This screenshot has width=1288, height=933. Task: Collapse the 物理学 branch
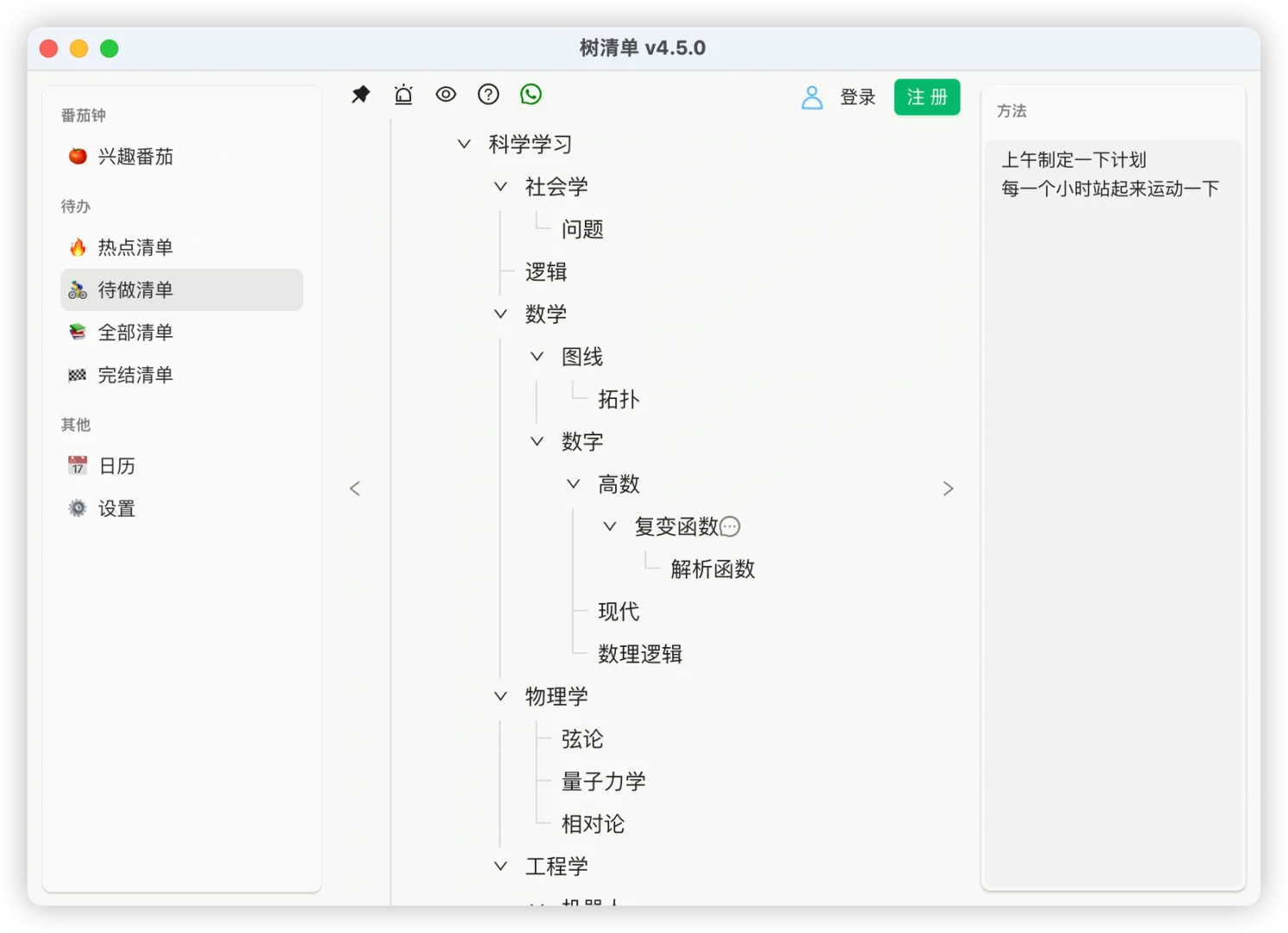500,695
